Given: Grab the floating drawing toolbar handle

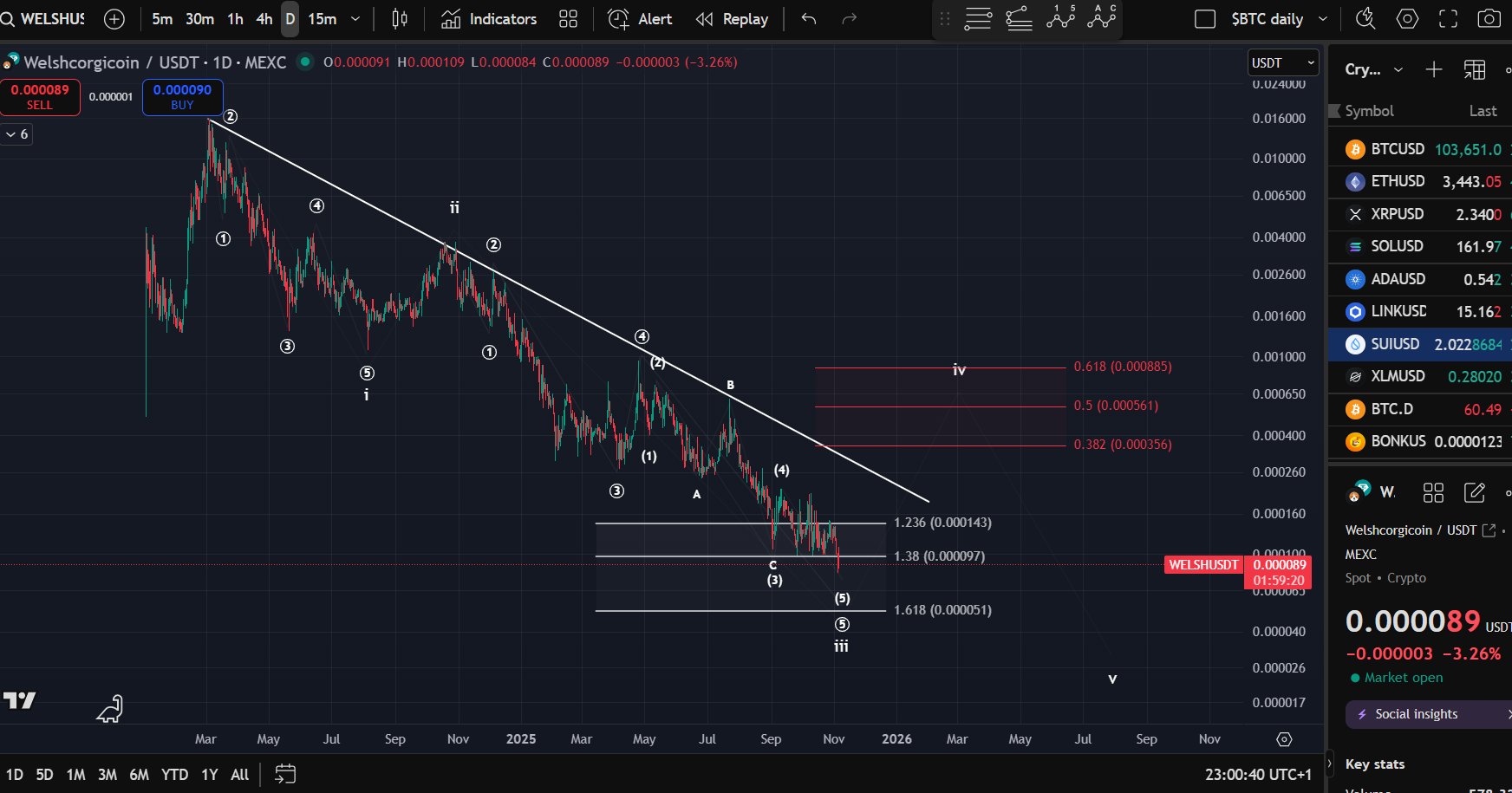Looking at the screenshot, I should [945, 18].
